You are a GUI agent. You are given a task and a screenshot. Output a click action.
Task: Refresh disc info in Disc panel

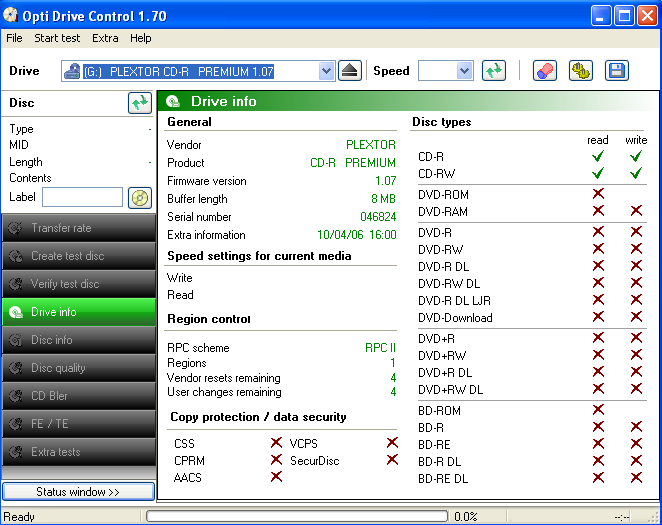tap(139, 103)
